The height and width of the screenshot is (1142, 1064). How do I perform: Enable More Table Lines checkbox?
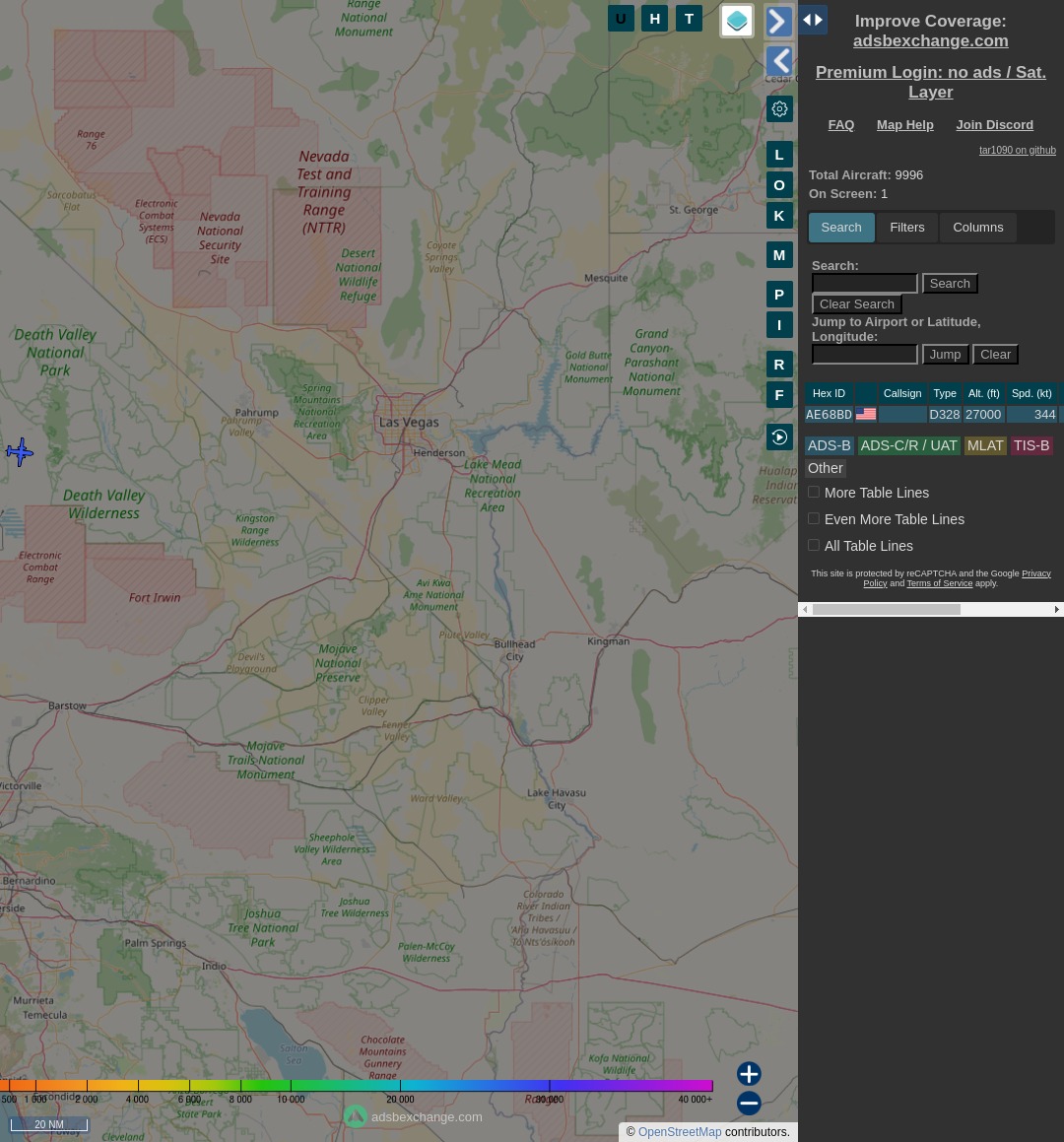[x=814, y=493]
